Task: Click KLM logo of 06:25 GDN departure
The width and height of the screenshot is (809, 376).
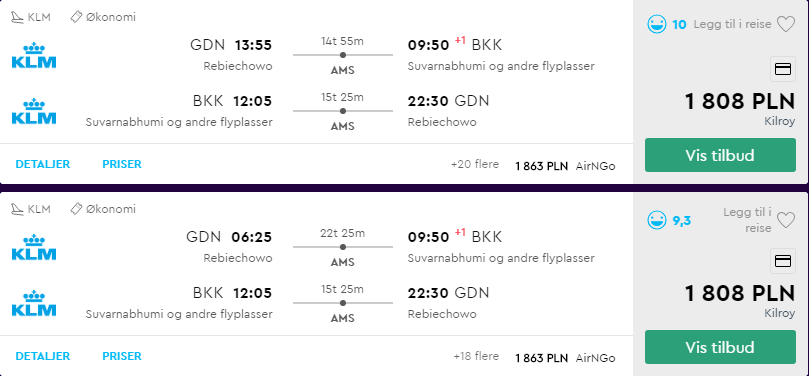Action: pyautogui.click(x=34, y=247)
